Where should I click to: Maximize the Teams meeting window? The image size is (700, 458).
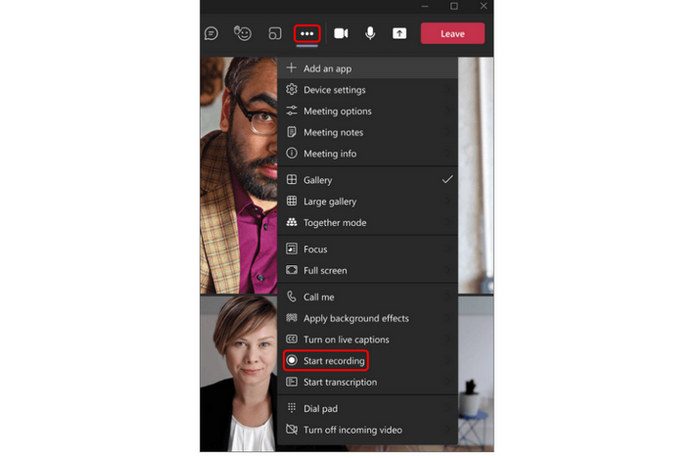[454, 6]
